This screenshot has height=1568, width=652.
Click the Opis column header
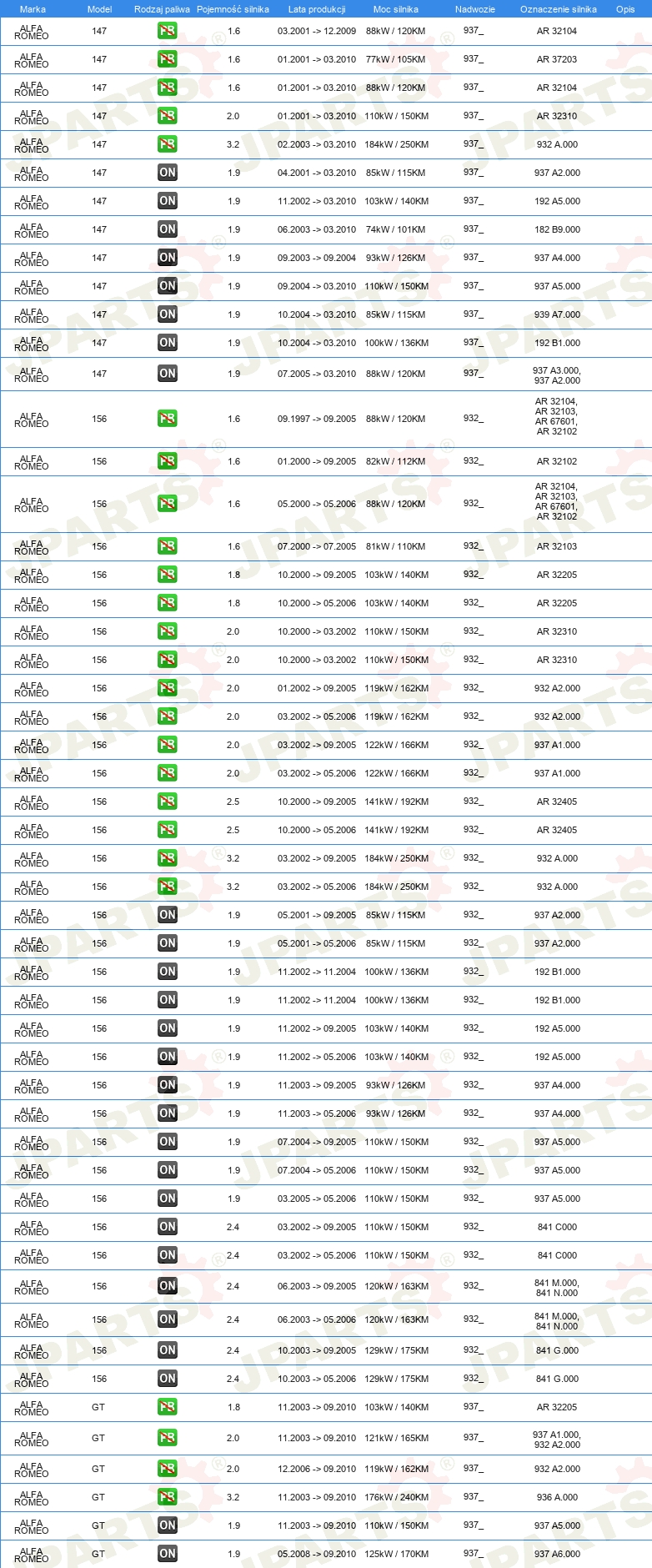(x=625, y=9)
